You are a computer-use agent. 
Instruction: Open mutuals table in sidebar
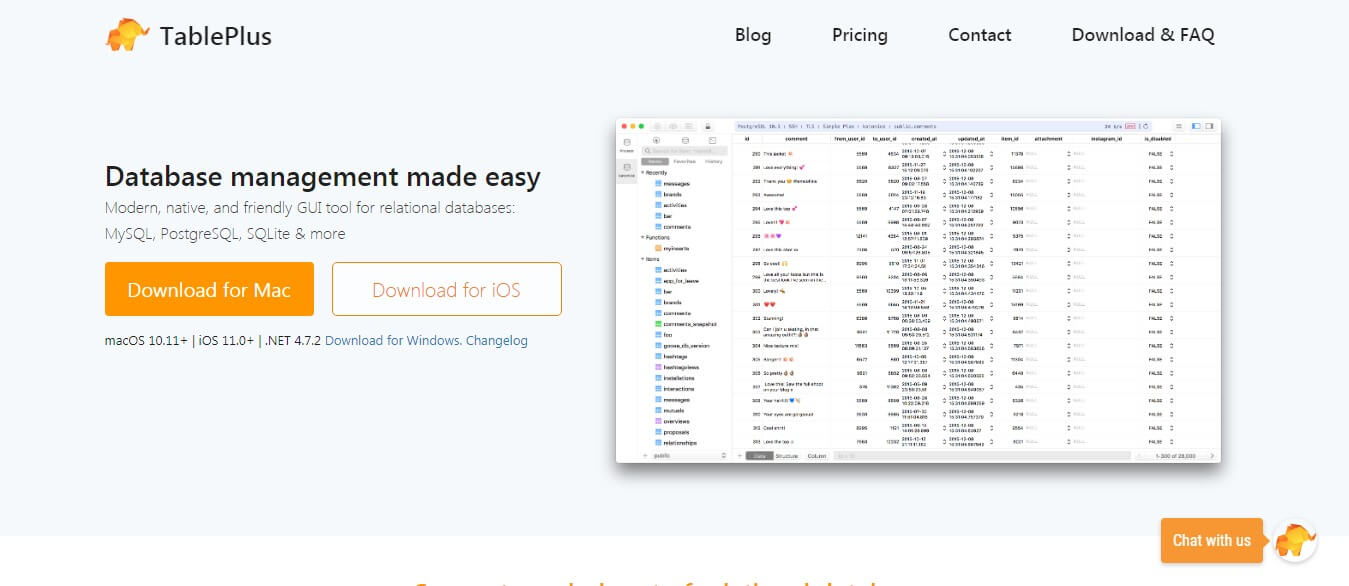[x=673, y=410]
